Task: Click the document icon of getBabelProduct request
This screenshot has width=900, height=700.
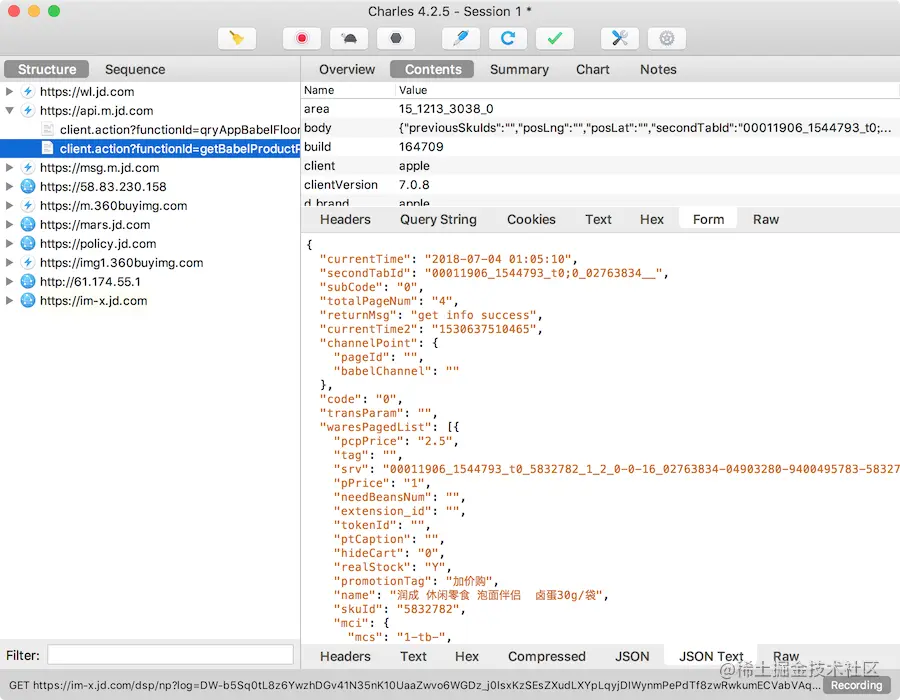Action: [x=48, y=149]
